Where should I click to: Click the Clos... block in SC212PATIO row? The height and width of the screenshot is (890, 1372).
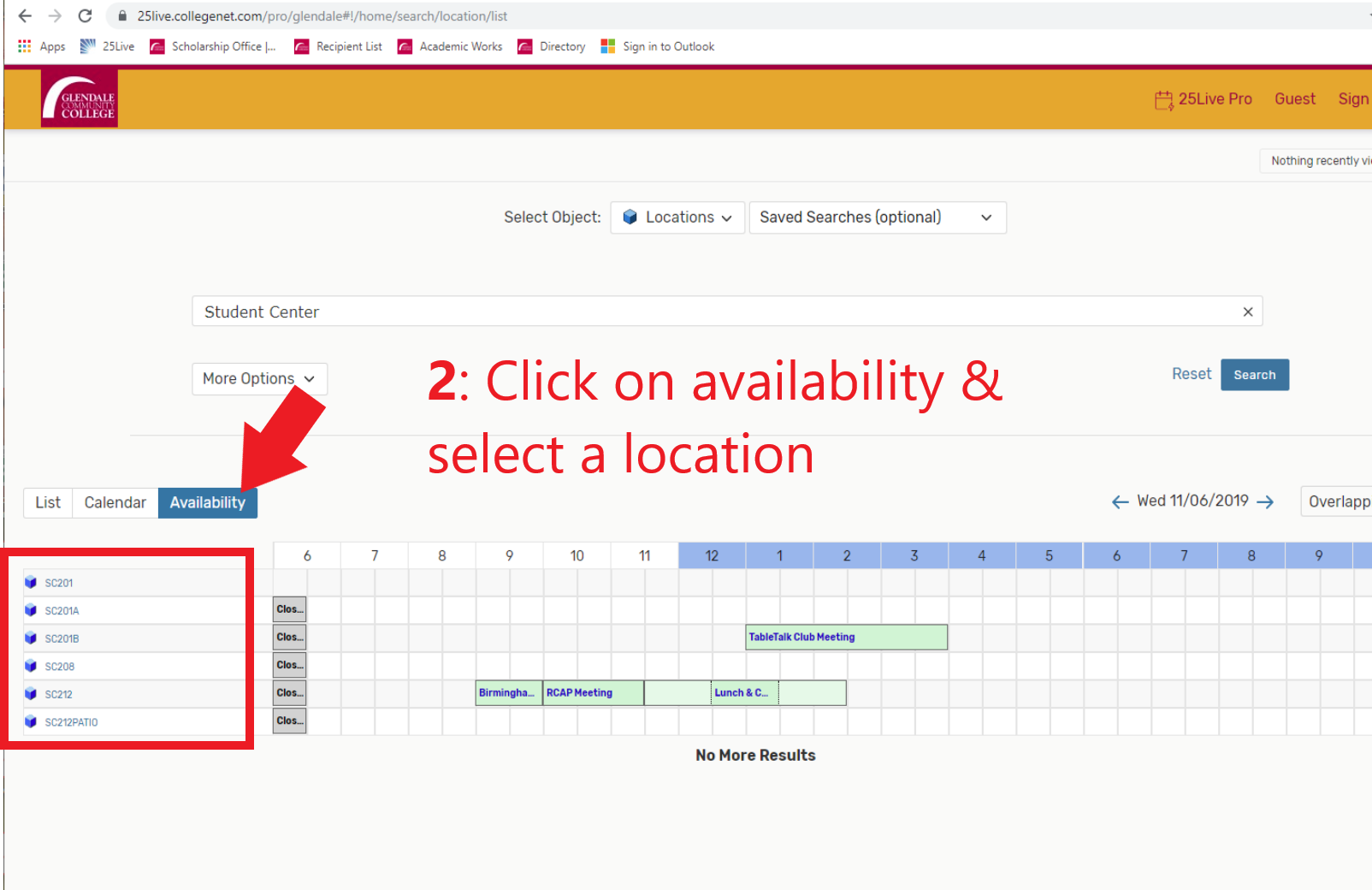(290, 721)
